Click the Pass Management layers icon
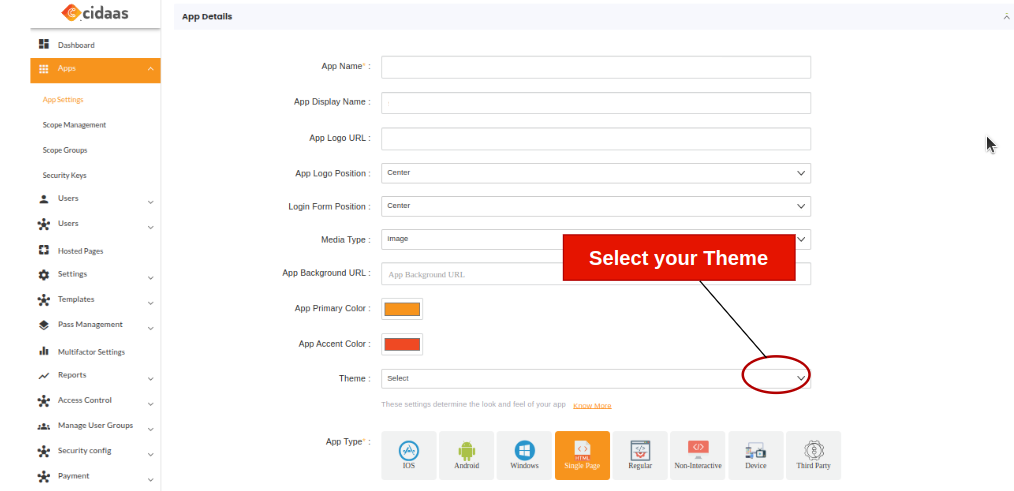The image size is (1014, 491). coord(44,325)
